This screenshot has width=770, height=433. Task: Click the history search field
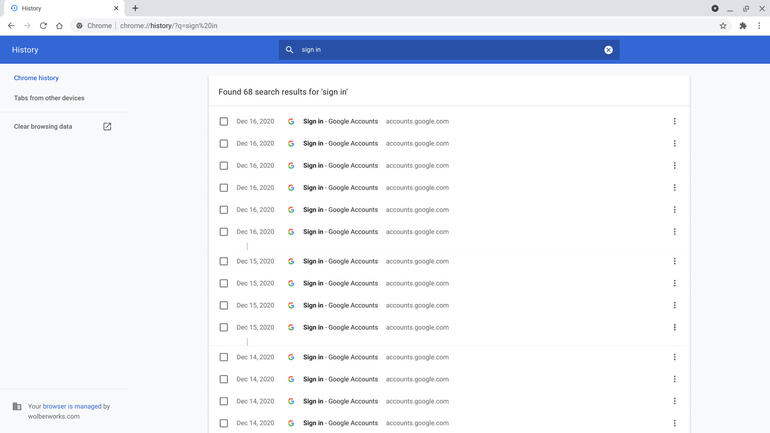pyautogui.click(x=450, y=49)
